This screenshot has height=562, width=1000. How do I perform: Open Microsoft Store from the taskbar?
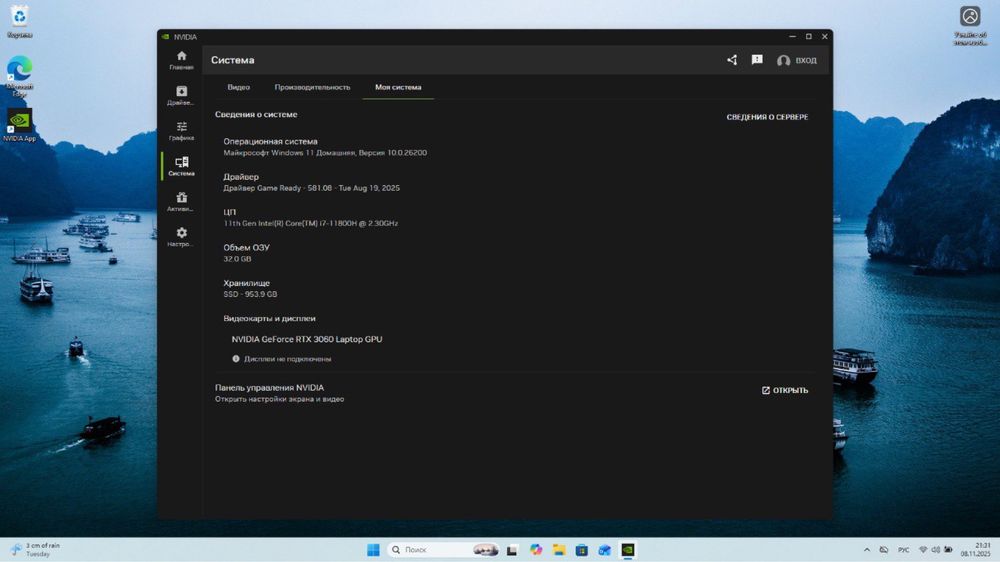click(x=582, y=550)
